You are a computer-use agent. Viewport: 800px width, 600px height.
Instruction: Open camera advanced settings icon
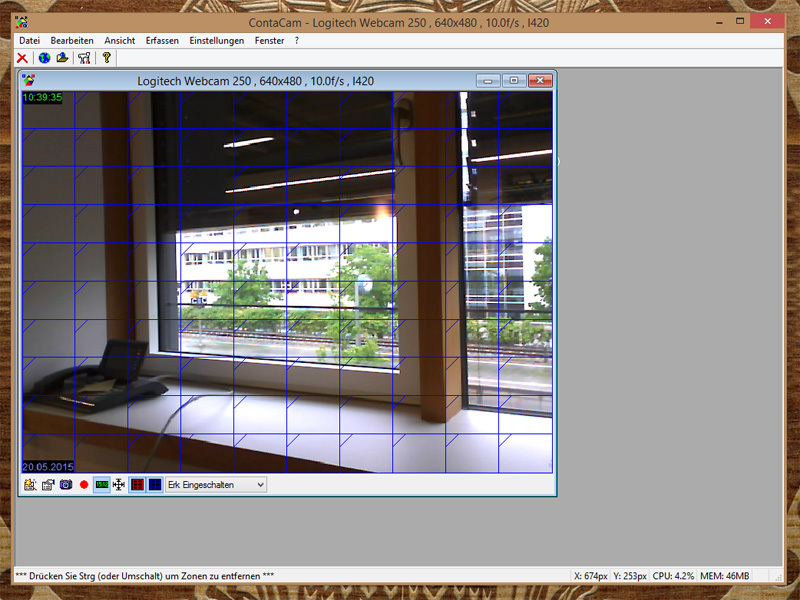[x=48, y=485]
